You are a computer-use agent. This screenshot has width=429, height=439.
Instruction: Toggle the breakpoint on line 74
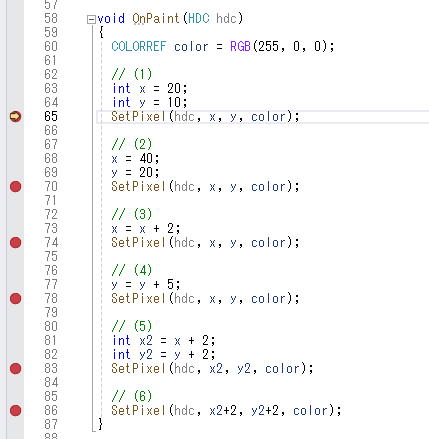click(x=15, y=242)
